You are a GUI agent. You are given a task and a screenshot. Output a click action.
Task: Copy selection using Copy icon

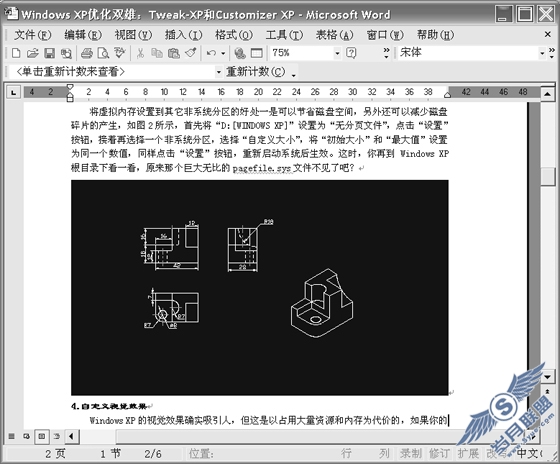pos(157,53)
